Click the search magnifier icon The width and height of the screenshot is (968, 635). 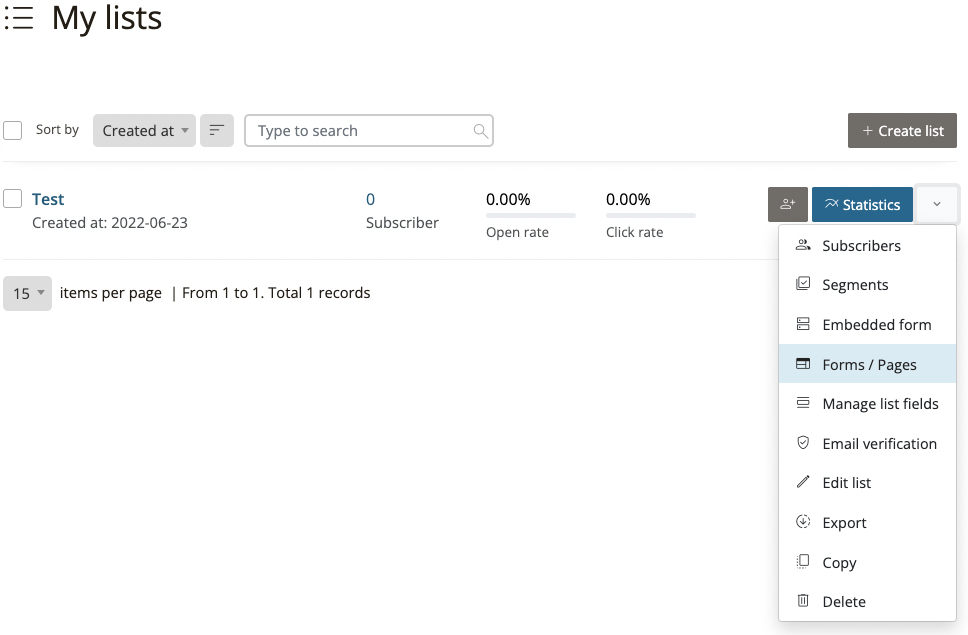(481, 131)
